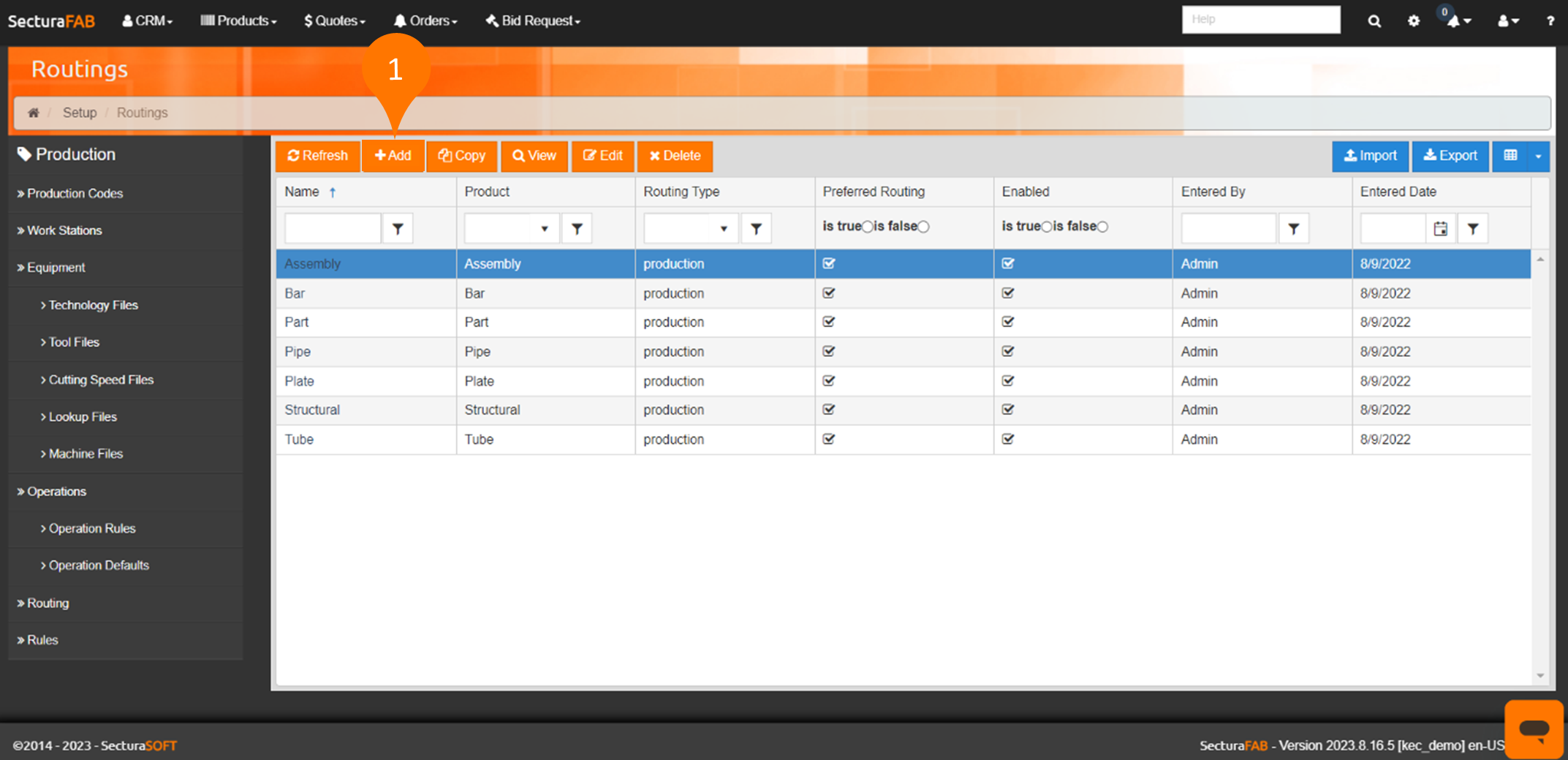Open the Quotes menu
This screenshot has width=1568, height=760.
[335, 21]
